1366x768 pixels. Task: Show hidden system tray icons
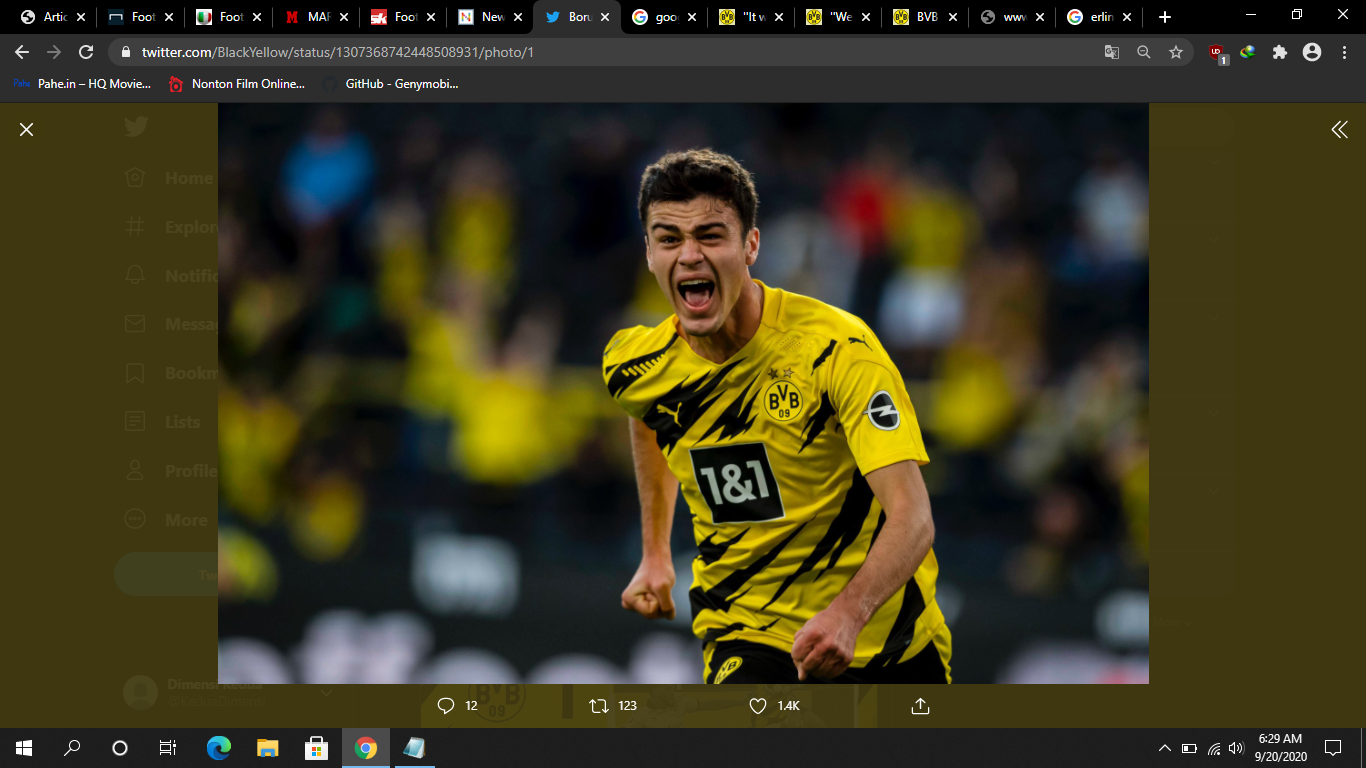coord(1165,747)
